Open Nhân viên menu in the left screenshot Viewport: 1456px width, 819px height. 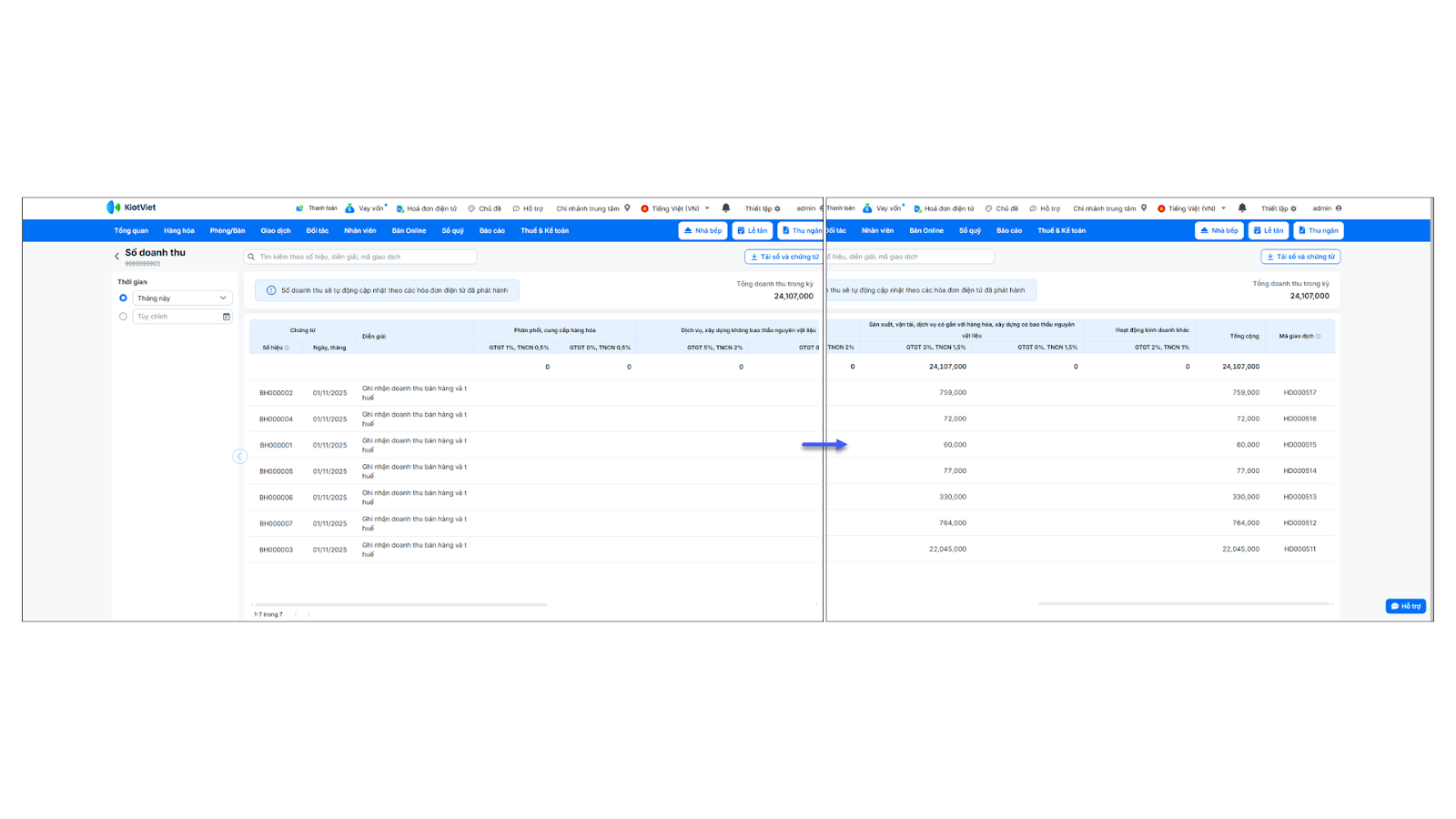pos(359,231)
